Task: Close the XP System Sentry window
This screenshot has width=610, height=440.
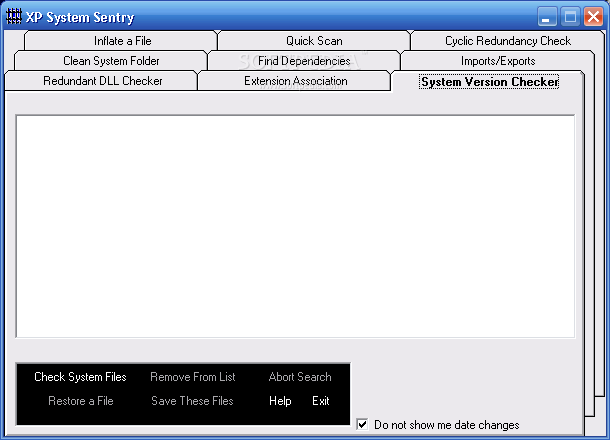Action: point(594,17)
